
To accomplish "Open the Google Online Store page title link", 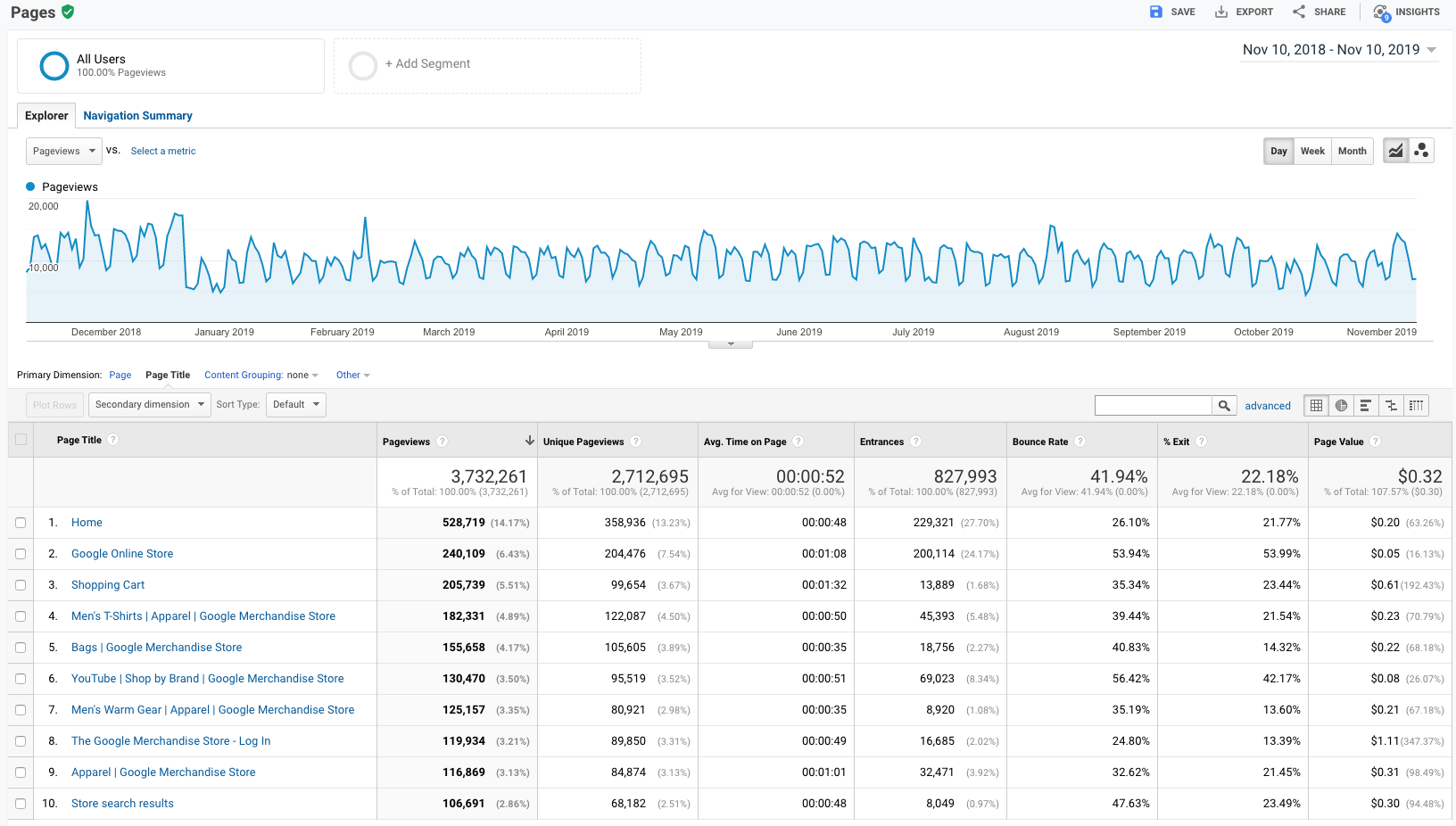I will (x=122, y=554).
